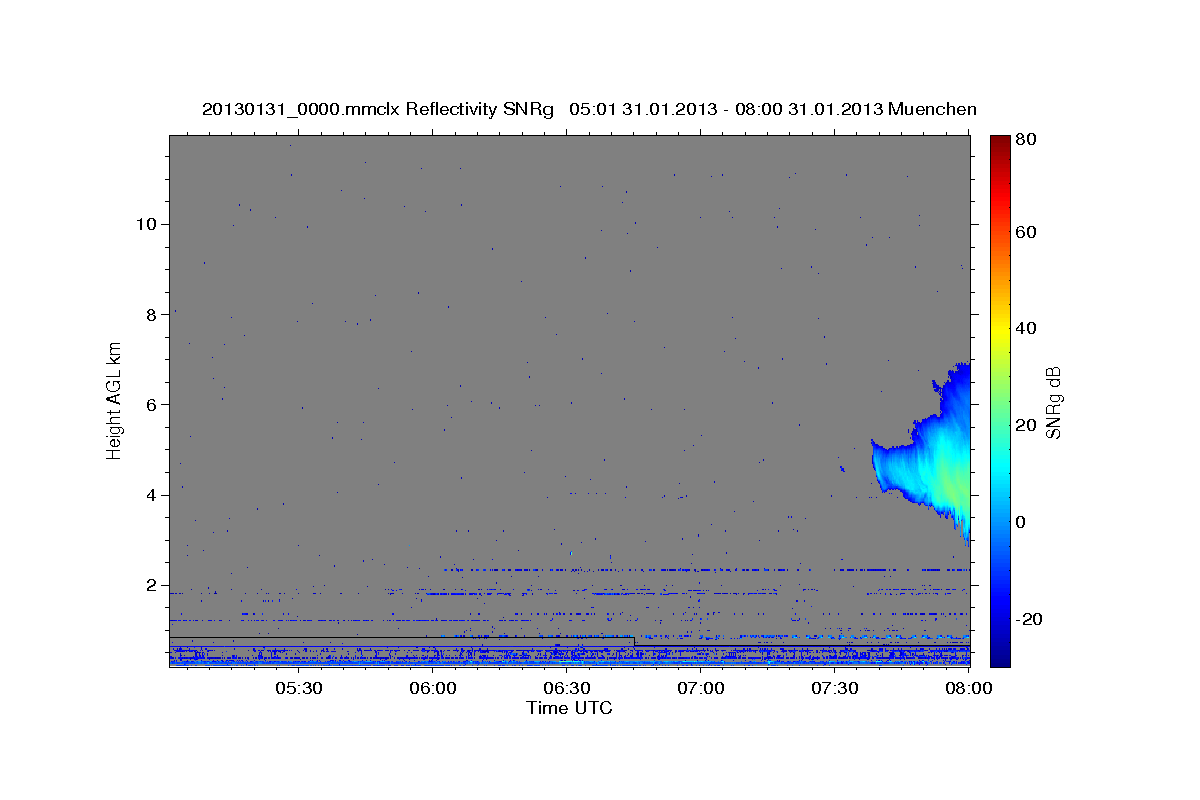Click the 06:00 time tick label

433,689
